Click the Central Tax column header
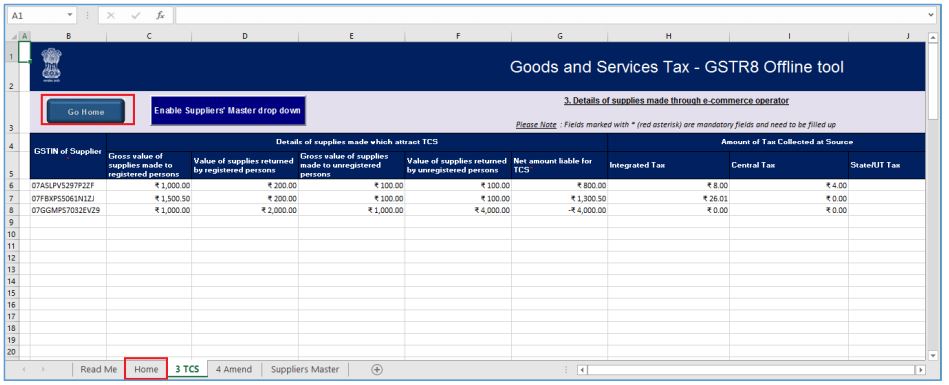The image size is (949, 385). click(789, 165)
